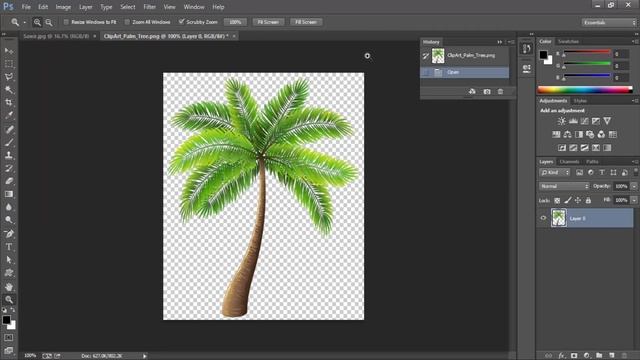This screenshot has width=640, height=360.
Task: Select the History Brush tool
Action: (x=9, y=168)
